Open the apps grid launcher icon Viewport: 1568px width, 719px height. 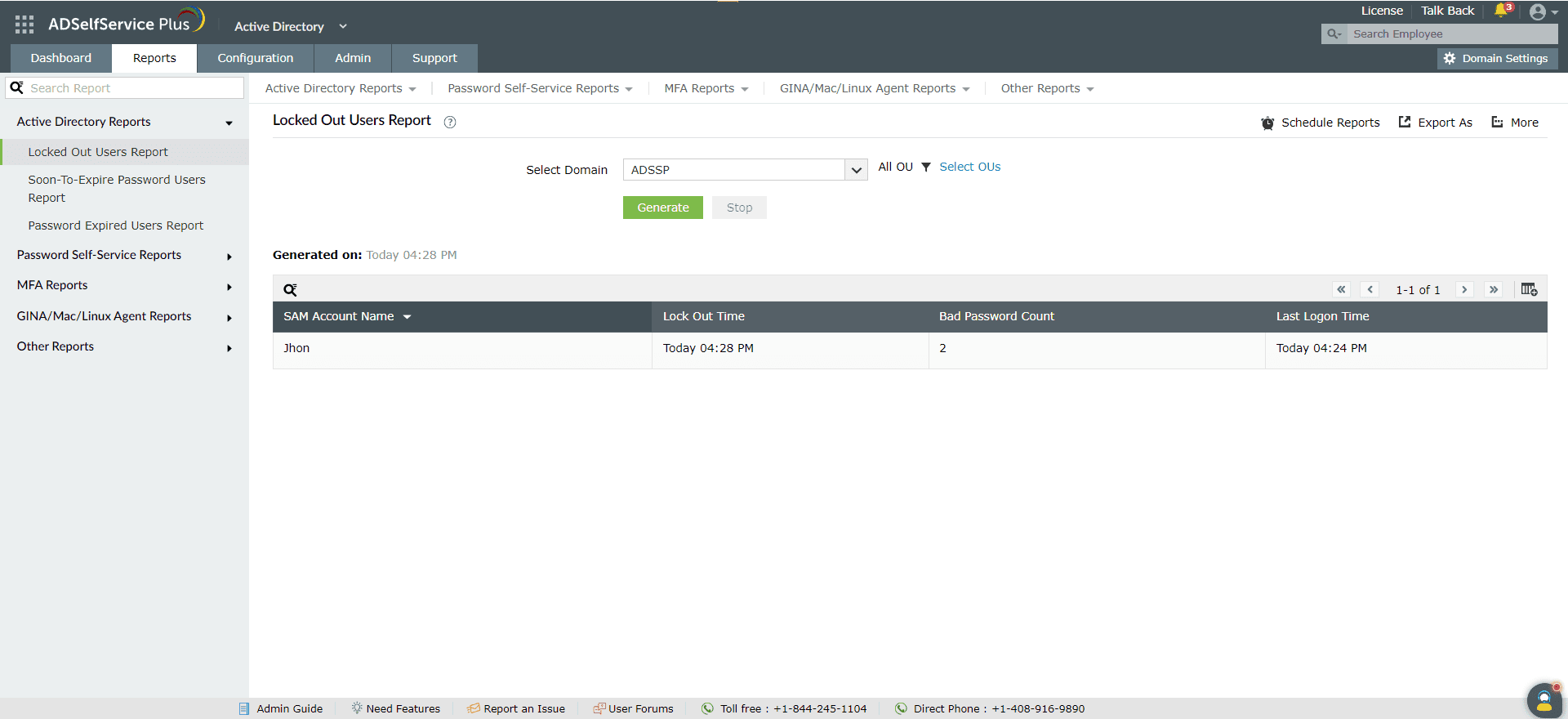pyautogui.click(x=24, y=25)
